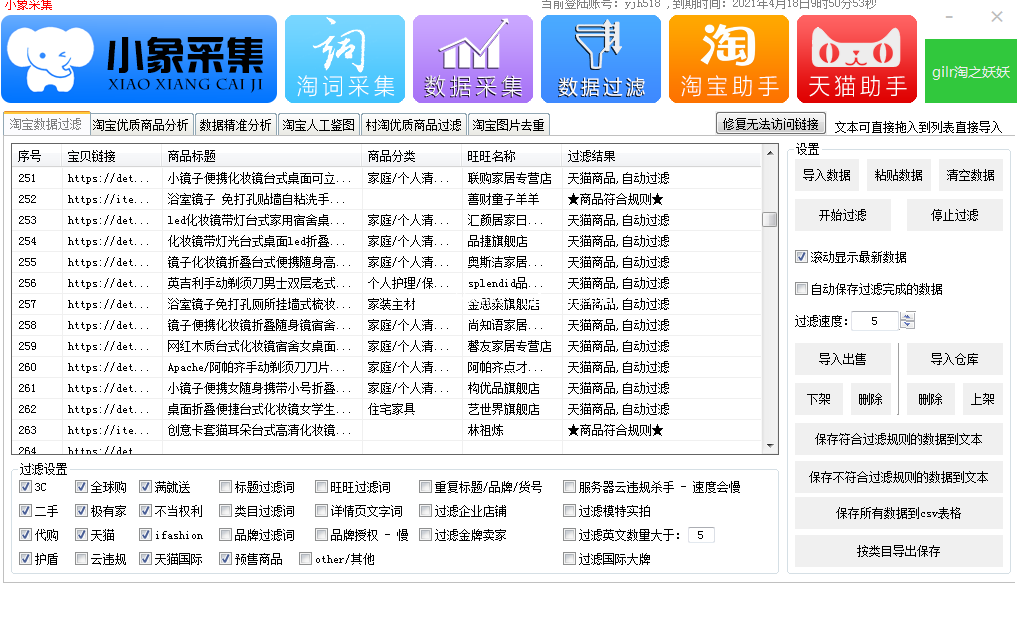Open the 淘词采集 module tile

(x=345, y=59)
